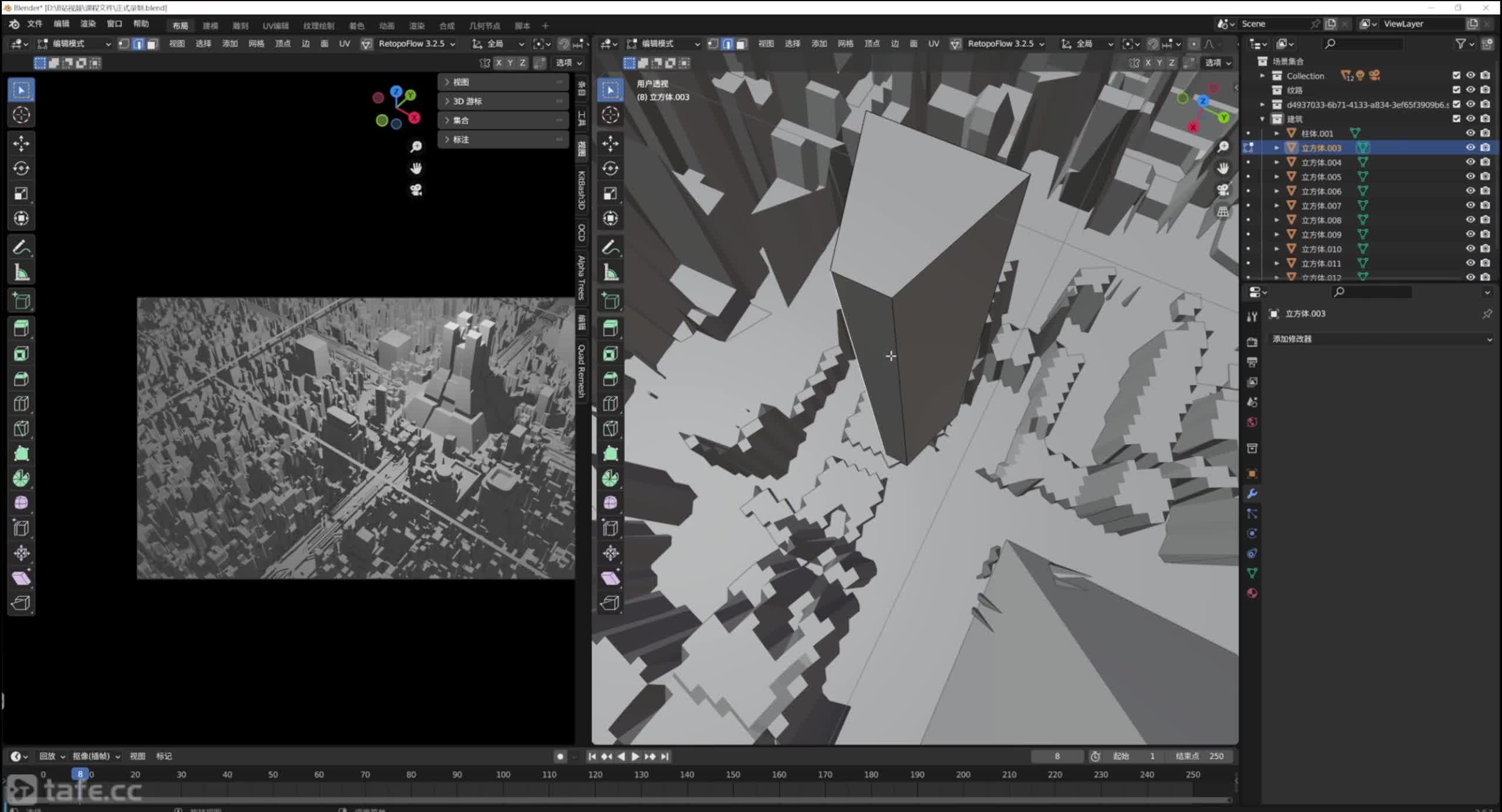The width and height of the screenshot is (1502, 812).
Task: Open 抠像(插帧) keying menu in timeline
Action: pyautogui.click(x=96, y=757)
